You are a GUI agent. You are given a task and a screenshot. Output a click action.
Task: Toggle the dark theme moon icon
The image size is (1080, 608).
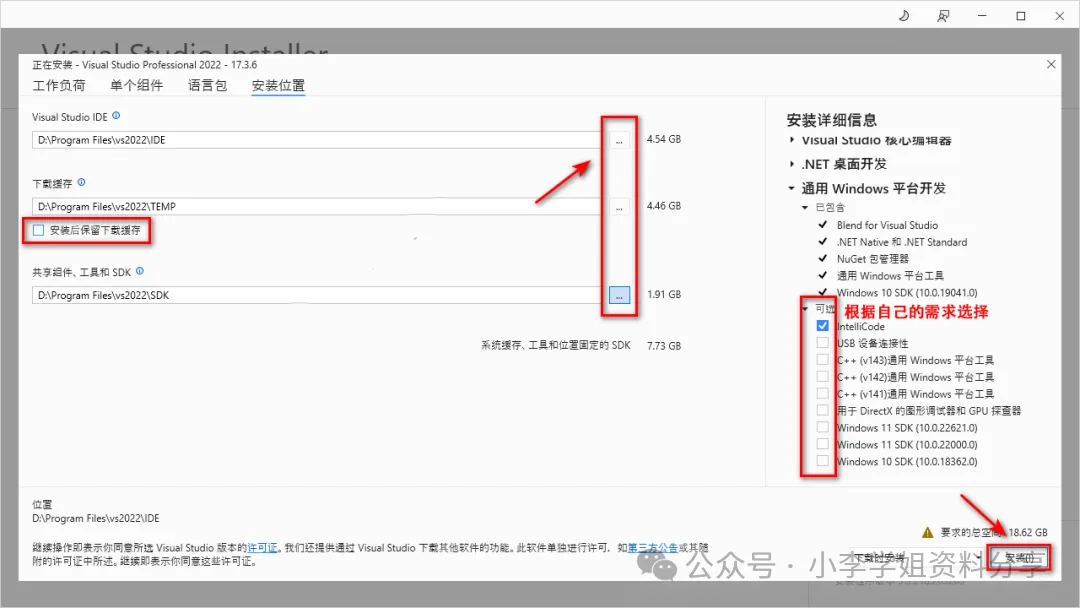pyautogui.click(x=904, y=16)
